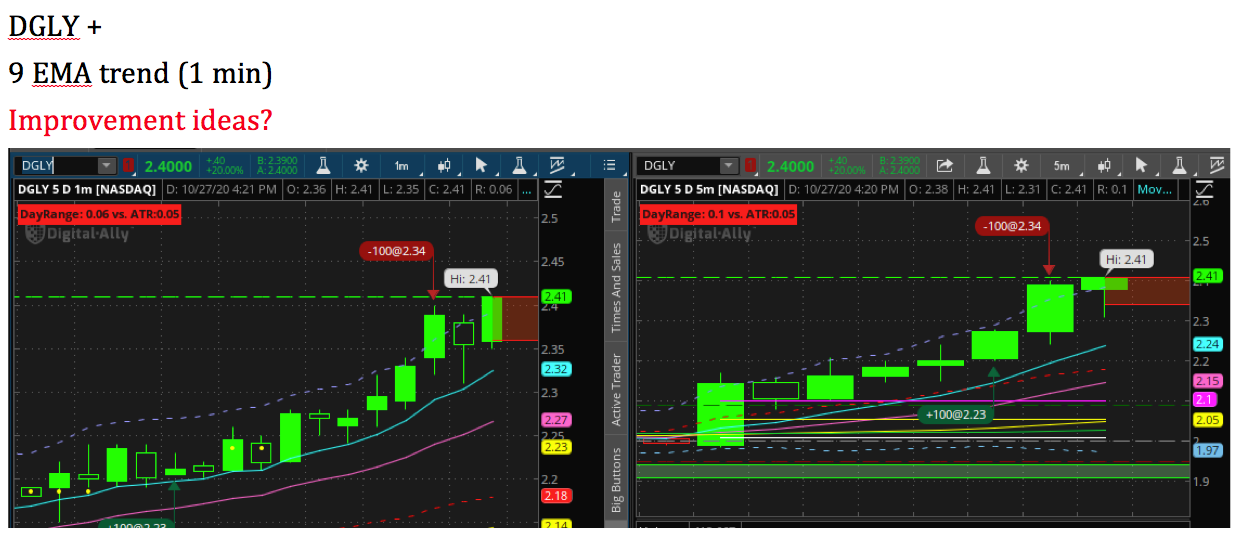
Task: Click the -100@2.34 order bubble in right chart
Action: (1012, 225)
